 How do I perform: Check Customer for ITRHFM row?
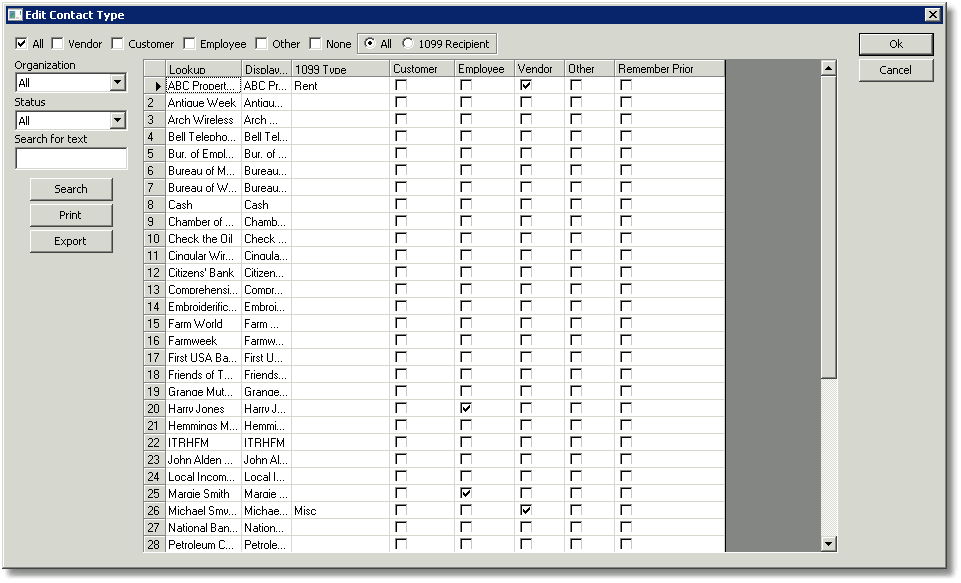pyautogui.click(x=401, y=442)
